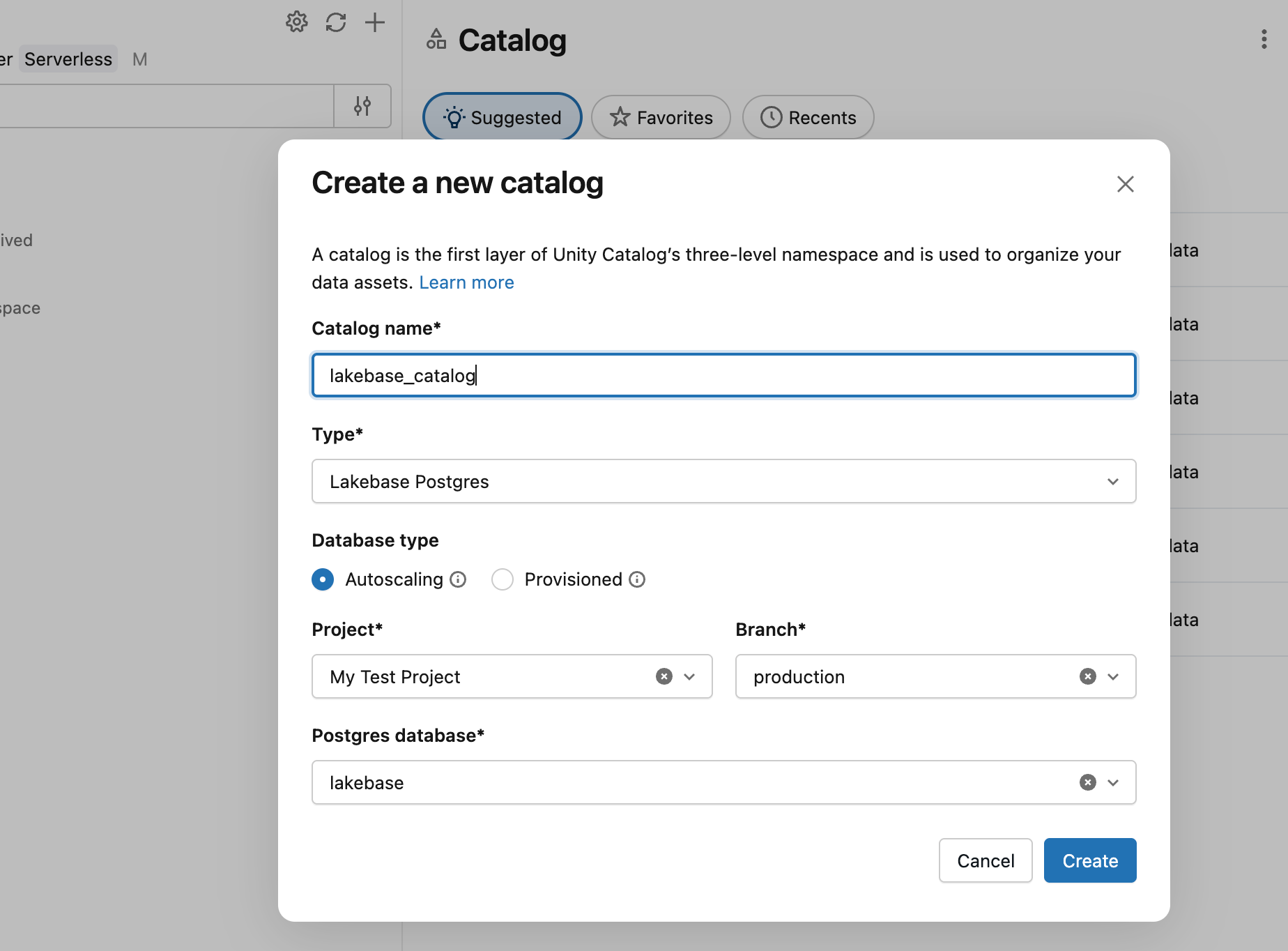Open the three-dot overflow menu top right
1288x951 pixels.
[x=1264, y=40]
